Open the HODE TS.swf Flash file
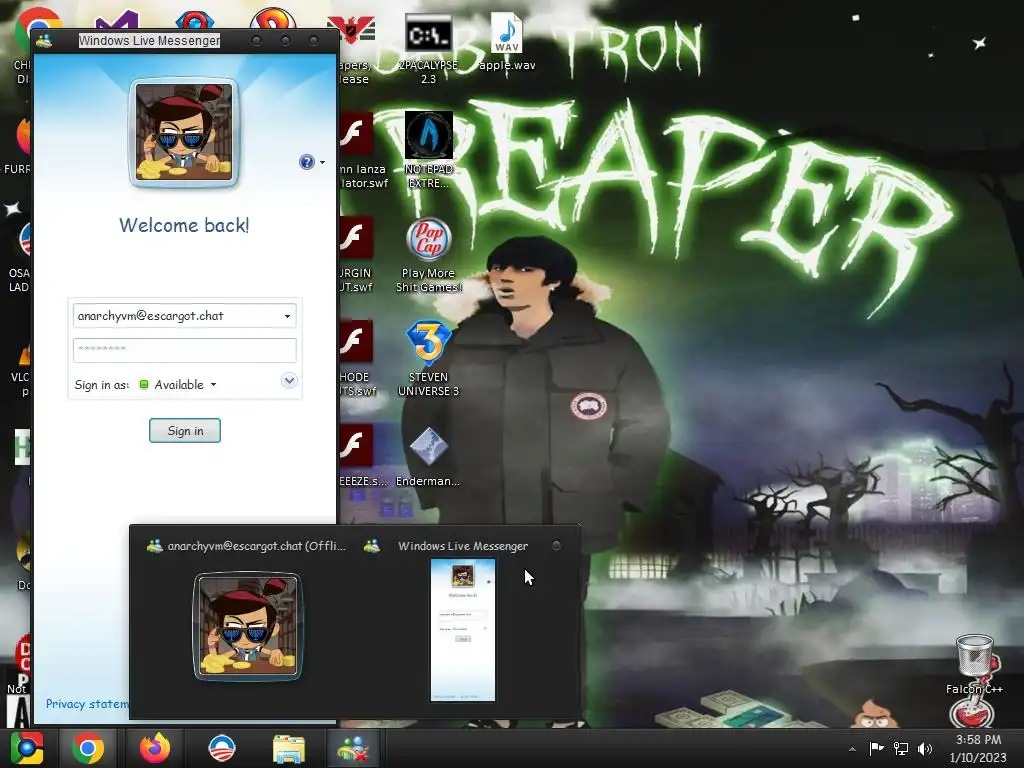Image resolution: width=1024 pixels, height=768 pixels. tap(357, 359)
